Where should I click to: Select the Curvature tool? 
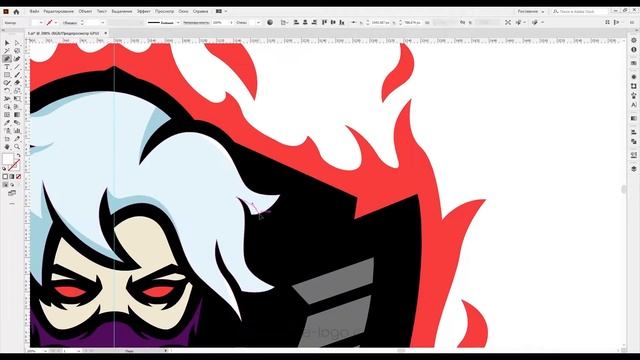coord(17,59)
